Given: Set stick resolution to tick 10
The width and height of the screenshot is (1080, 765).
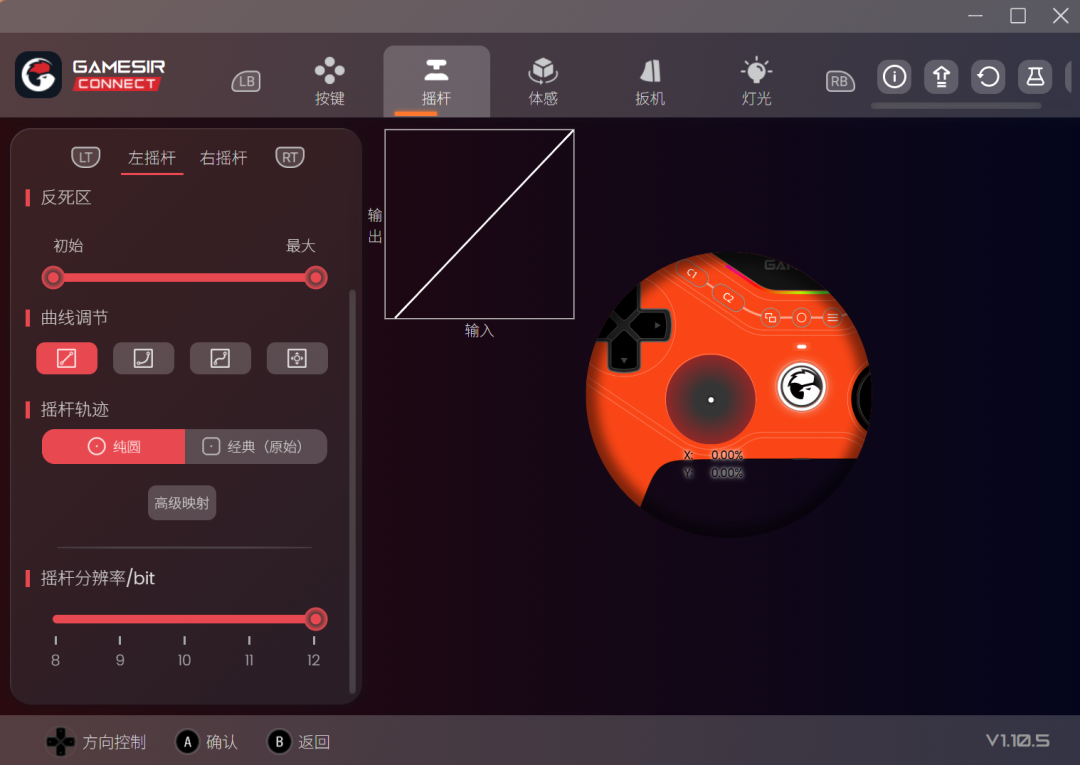Looking at the screenshot, I should 184,652.
